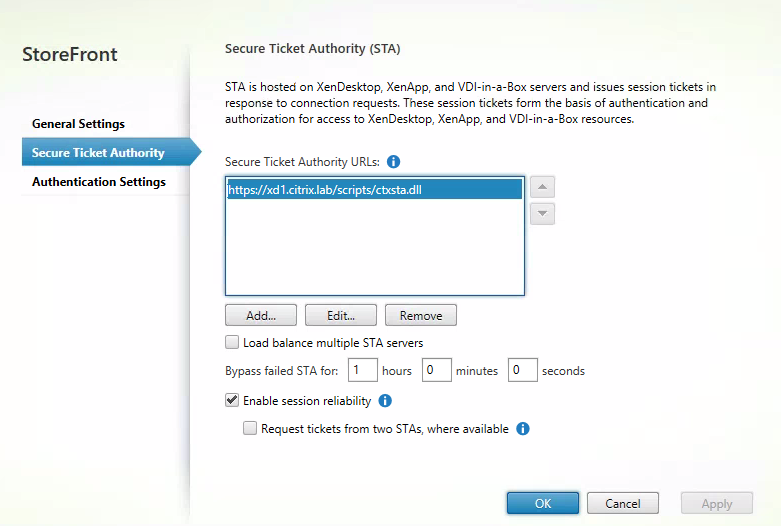Click the bypass hours input field

(362, 370)
